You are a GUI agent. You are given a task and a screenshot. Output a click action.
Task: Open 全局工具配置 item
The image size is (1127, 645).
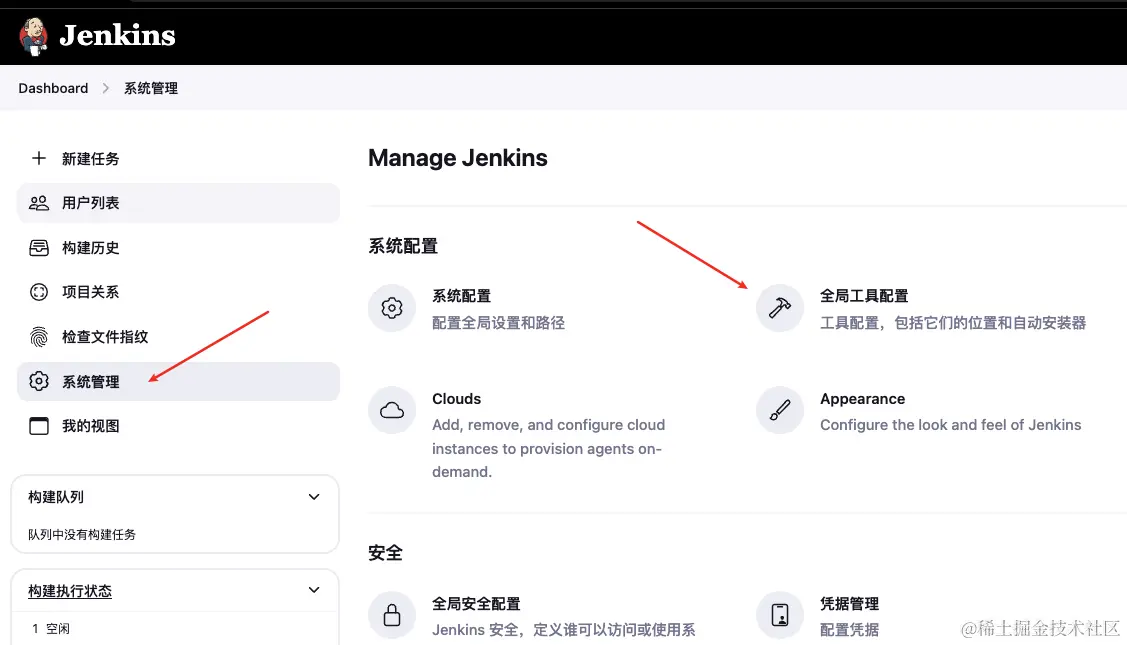click(864, 296)
